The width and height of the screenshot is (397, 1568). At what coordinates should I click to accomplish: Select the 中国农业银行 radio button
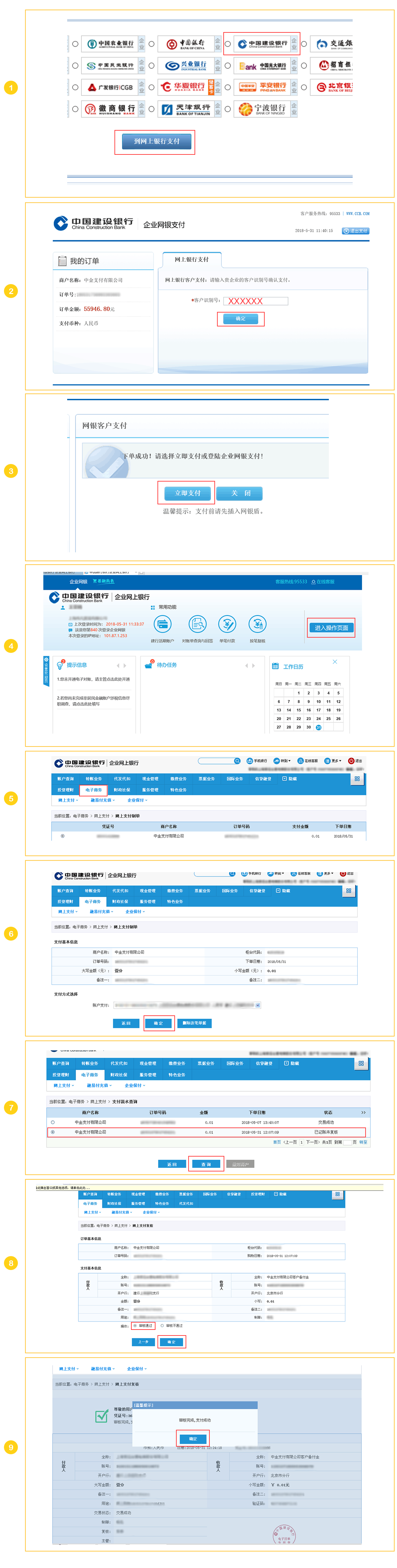[75, 44]
